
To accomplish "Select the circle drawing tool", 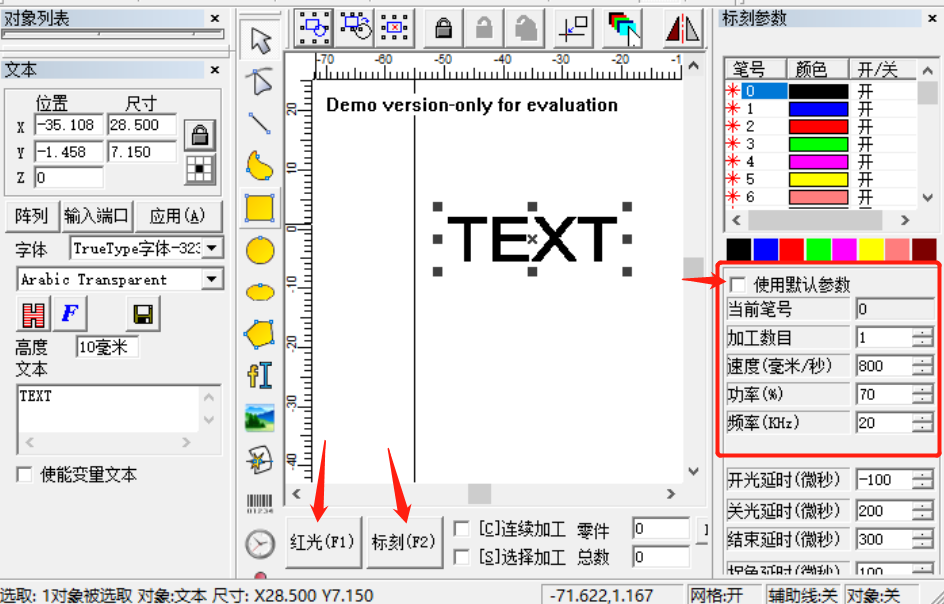I will [x=260, y=250].
